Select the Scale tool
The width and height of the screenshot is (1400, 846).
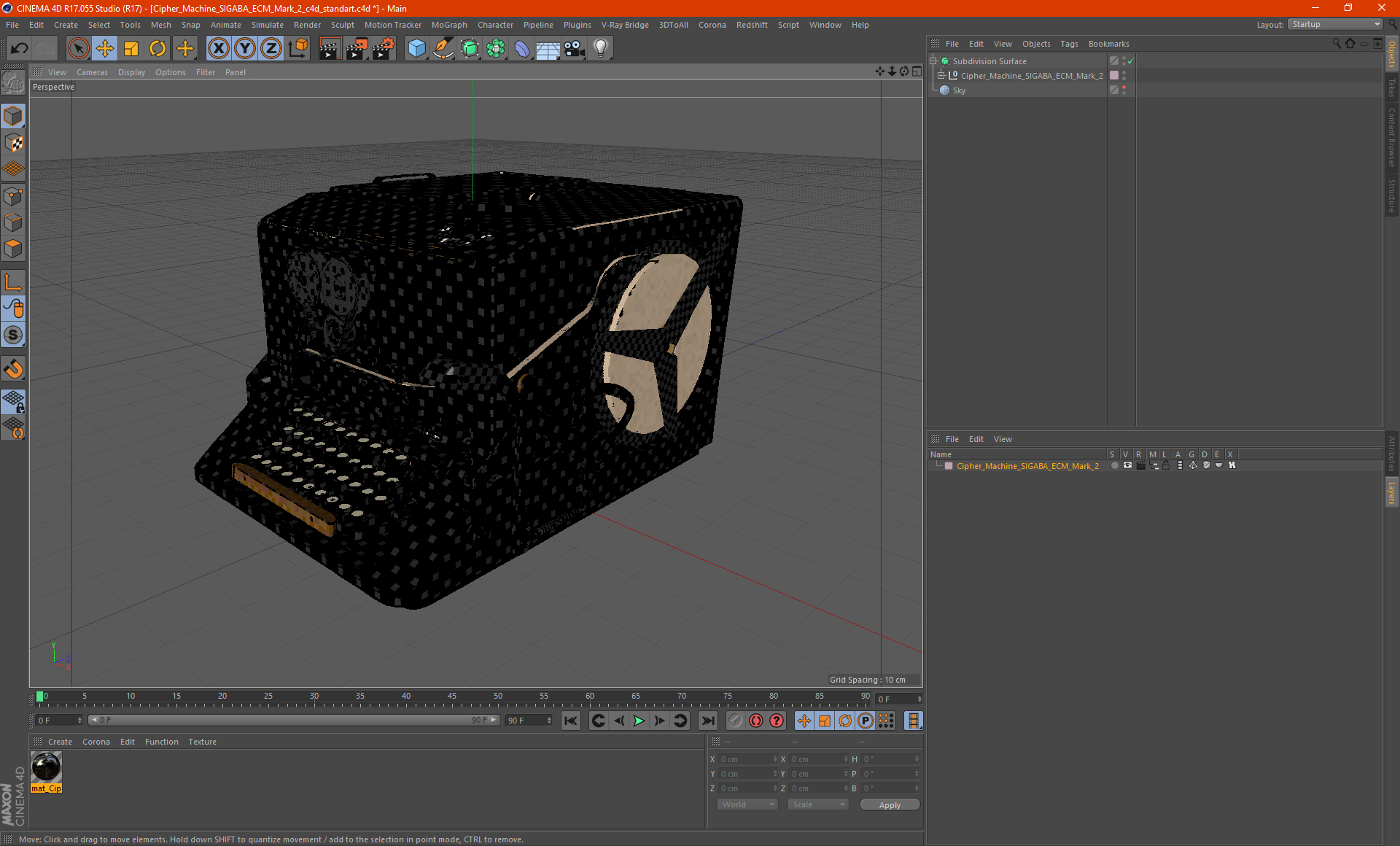(131, 49)
